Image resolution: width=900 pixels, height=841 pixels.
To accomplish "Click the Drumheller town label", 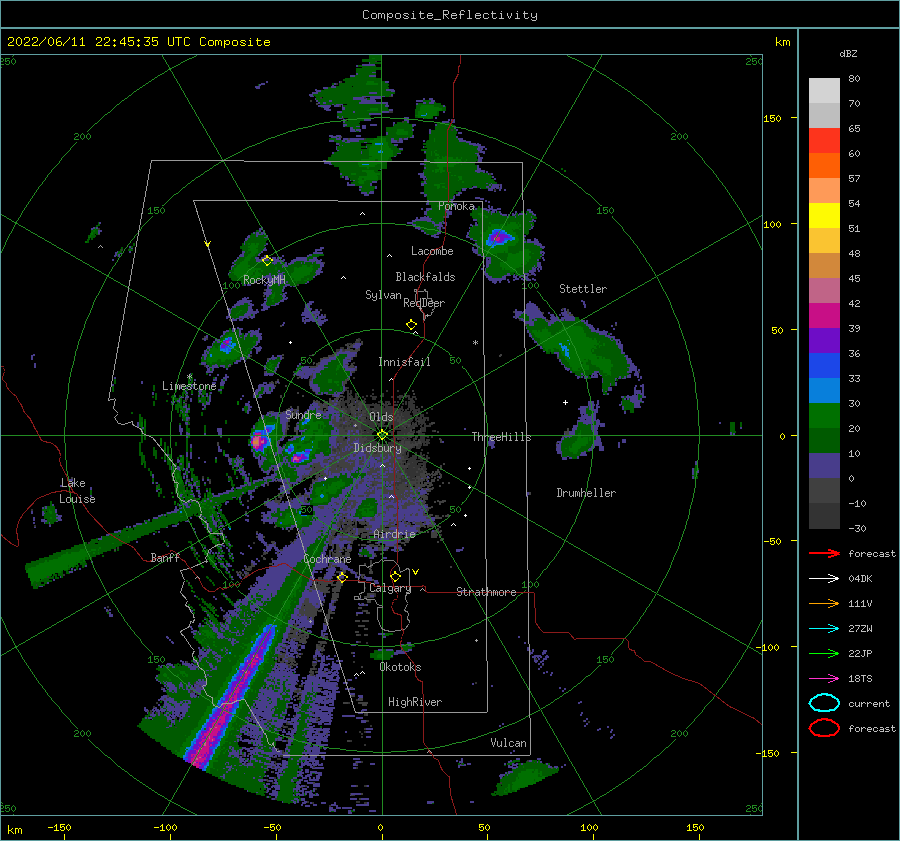I will coord(586,493).
